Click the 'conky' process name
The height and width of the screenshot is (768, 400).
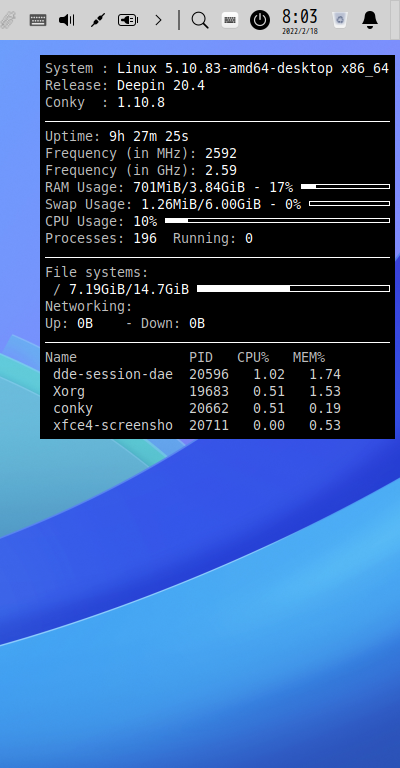coord(72,408)
